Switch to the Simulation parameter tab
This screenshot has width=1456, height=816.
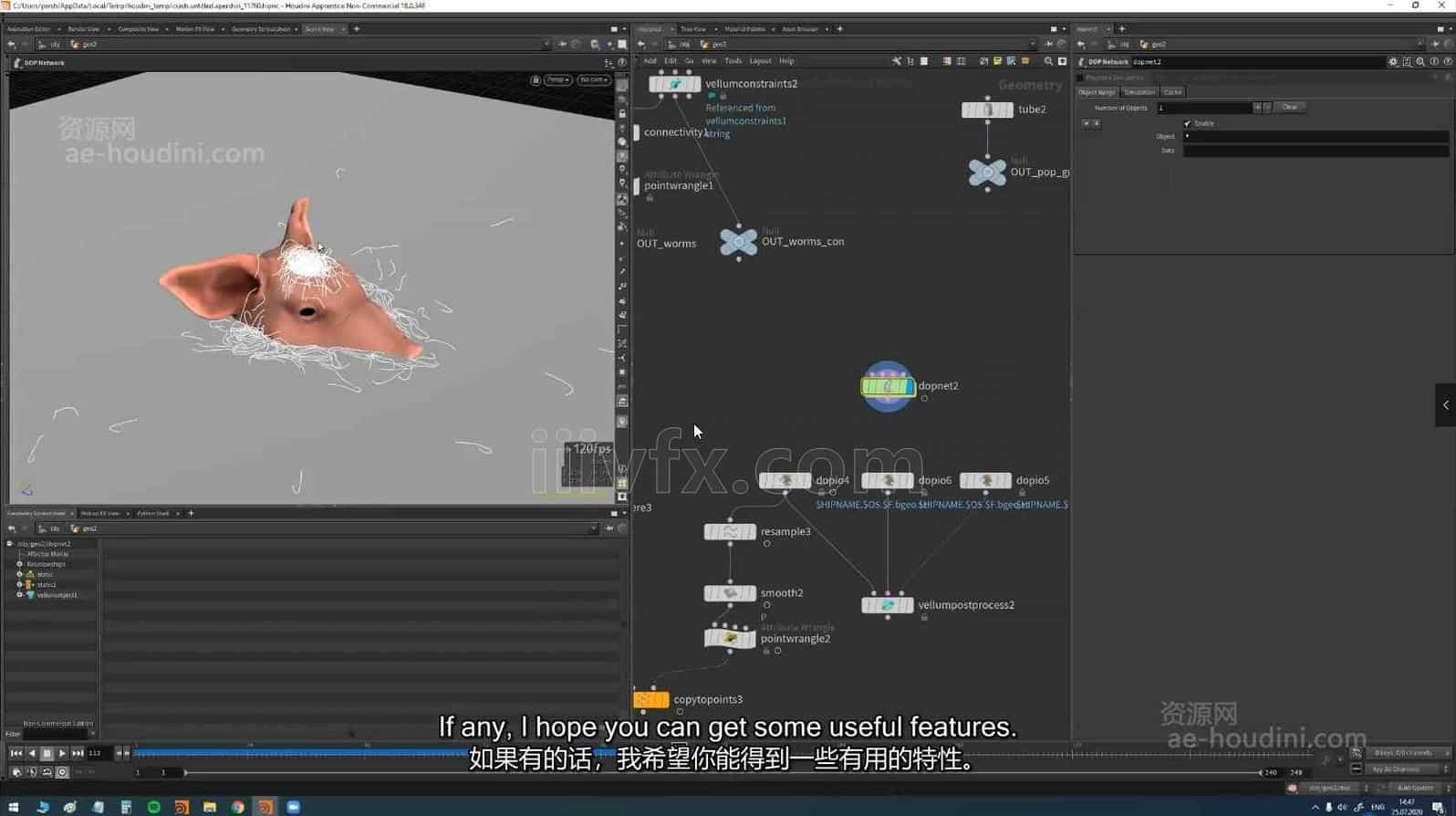coord(1139,92)
